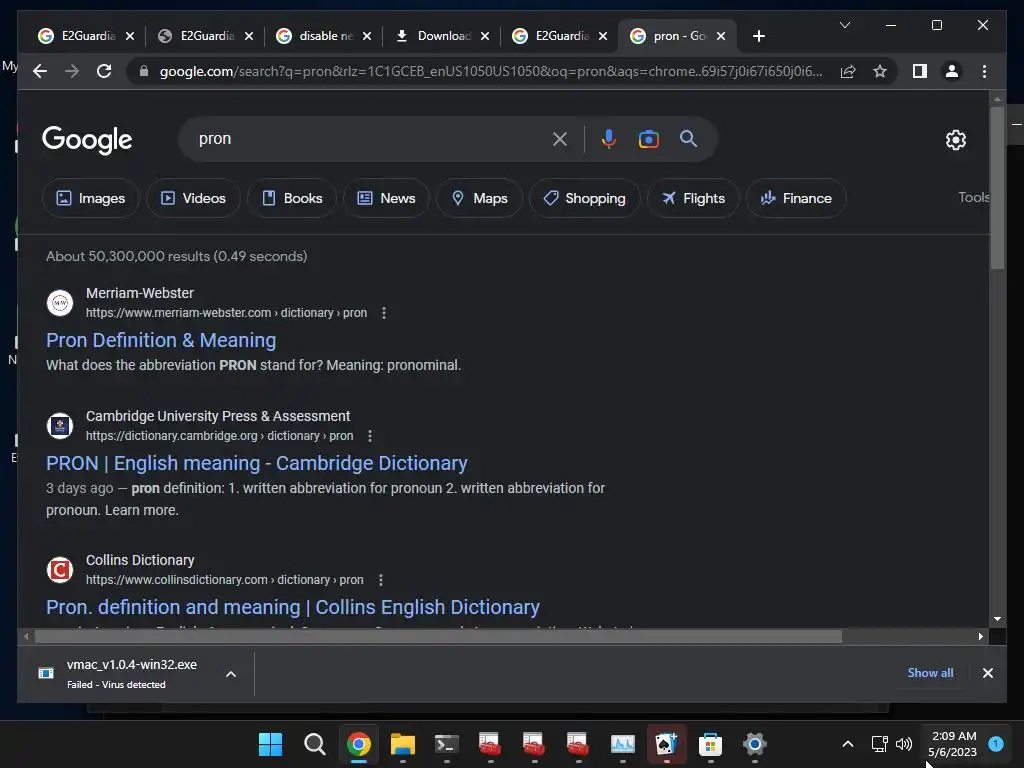1024x768 pixels.
Task: Search by image with camera icon
Action: (648, 139)
